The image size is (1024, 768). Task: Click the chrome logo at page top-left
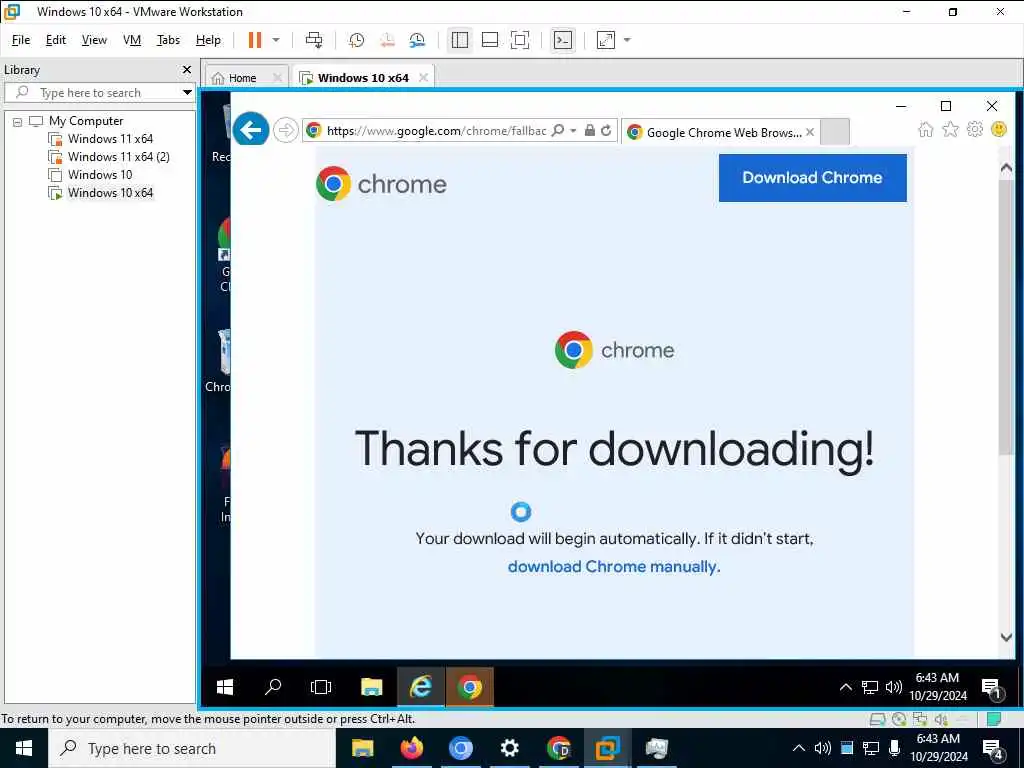[381, 184]
